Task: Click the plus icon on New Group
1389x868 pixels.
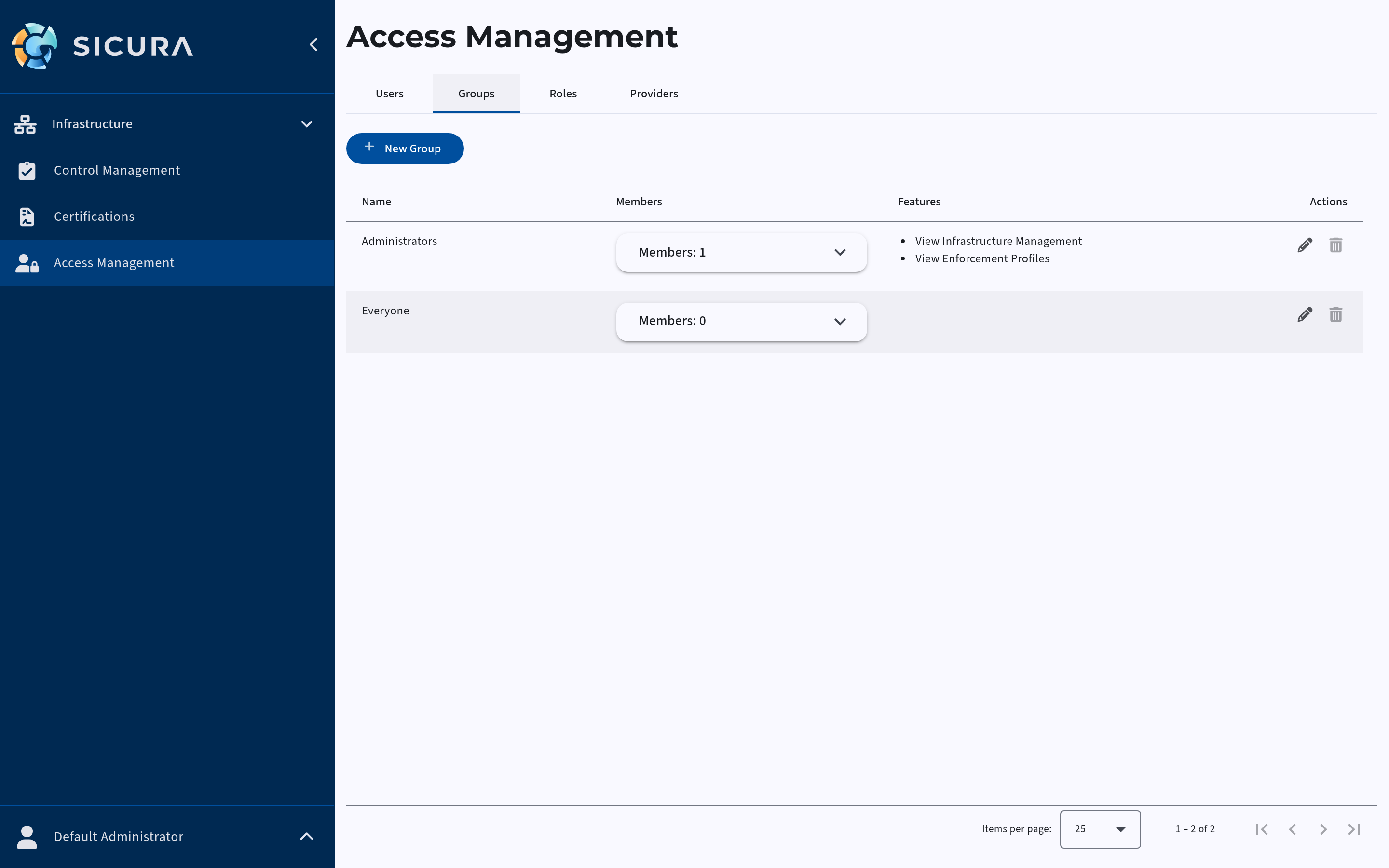Action: pos(369,147)
